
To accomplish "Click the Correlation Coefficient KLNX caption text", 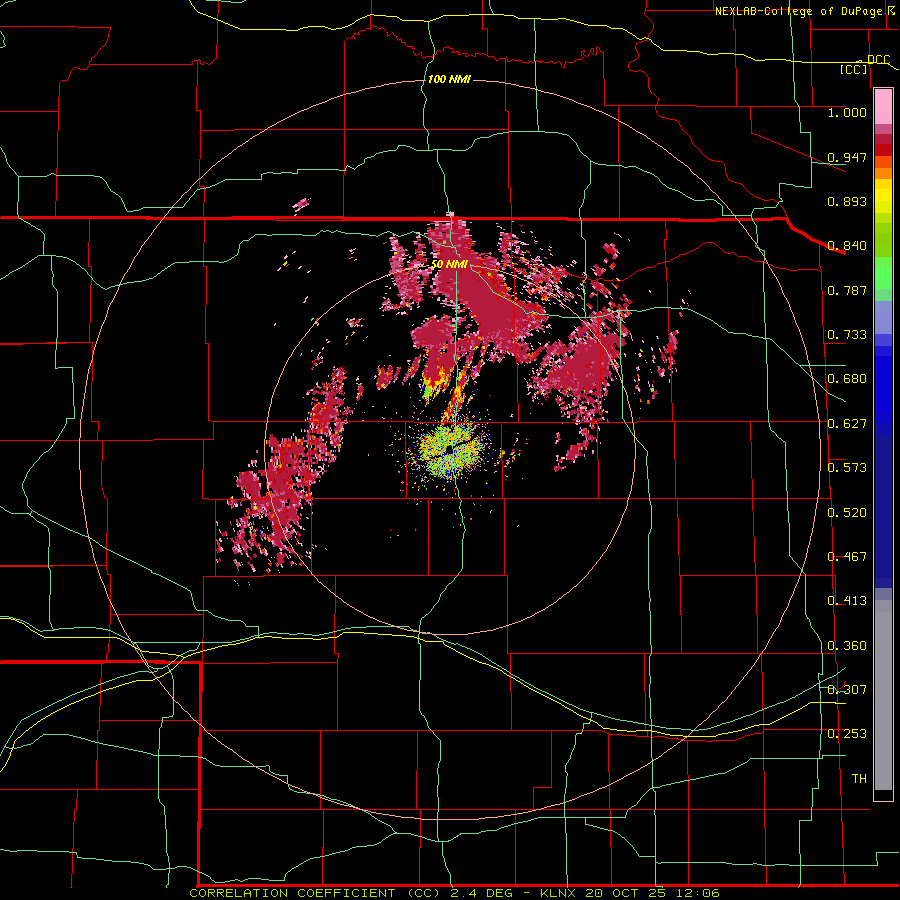I will 454,893.
